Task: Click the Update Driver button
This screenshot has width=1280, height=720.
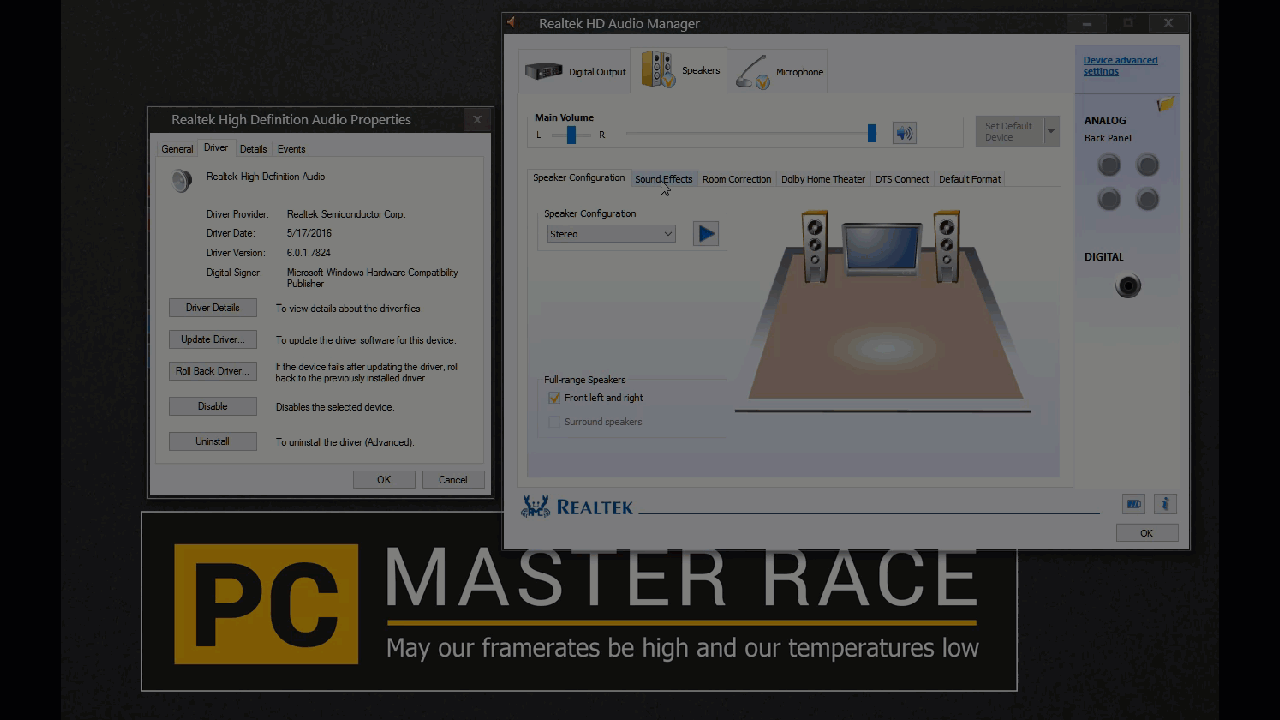Action: [213, 340]
